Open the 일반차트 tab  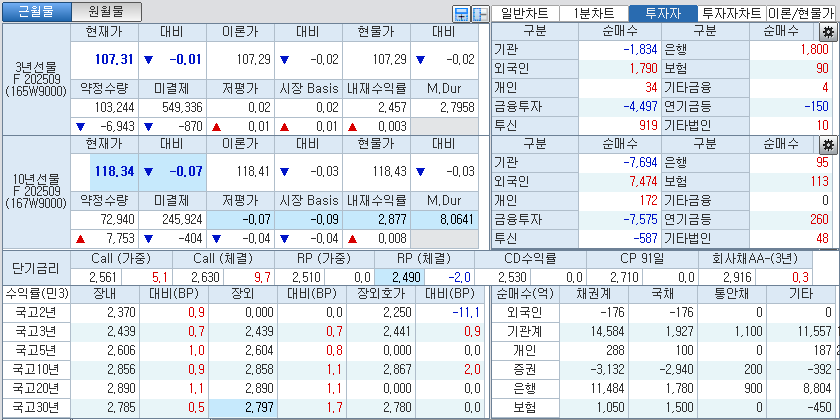pyautogui.click(x=525, y=13)
